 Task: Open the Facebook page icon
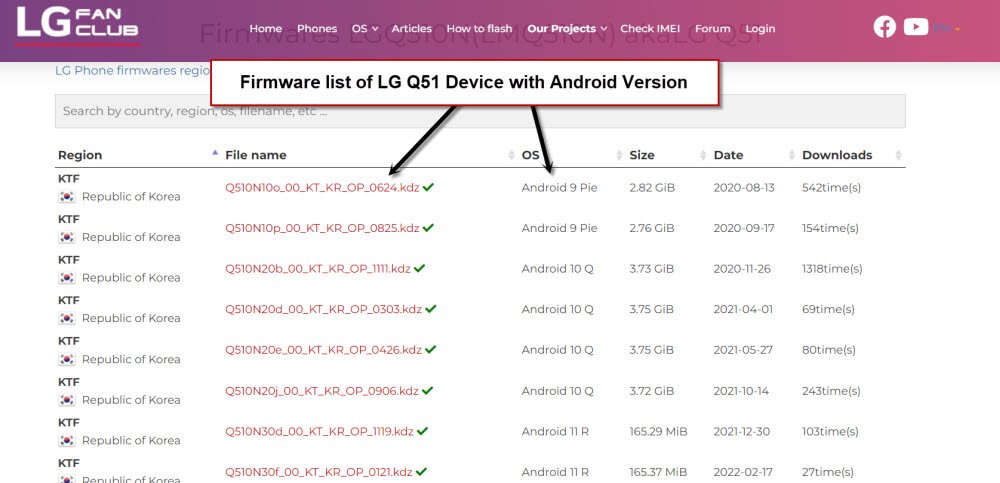point(885,27)
